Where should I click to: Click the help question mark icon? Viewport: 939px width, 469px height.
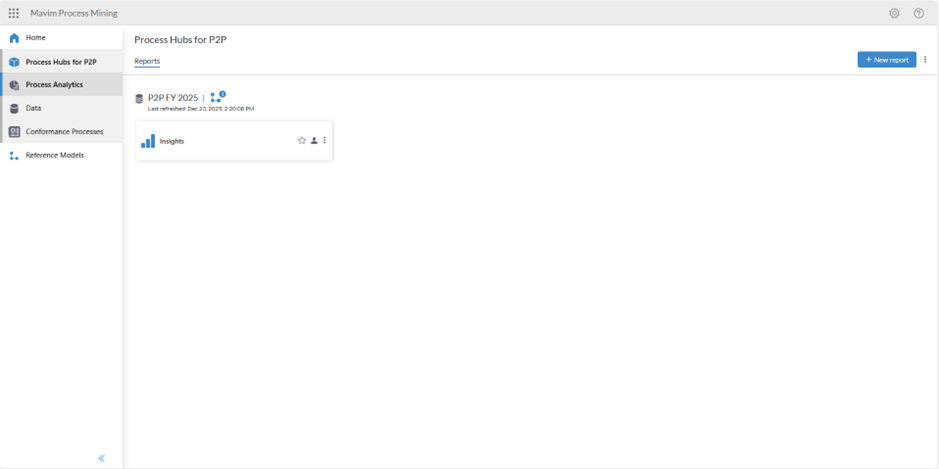point(919,13)
